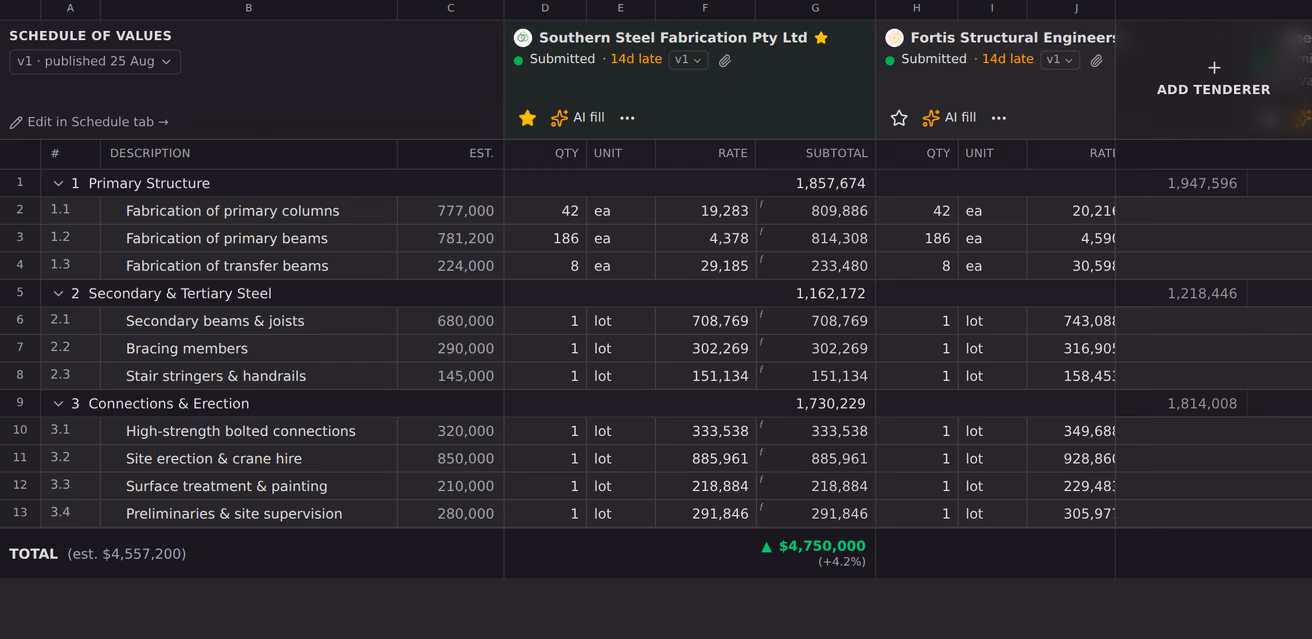Click Fortis section total 1,814,008
Viewport: 1312px width, 639px height.
(x=1202, y=404)
